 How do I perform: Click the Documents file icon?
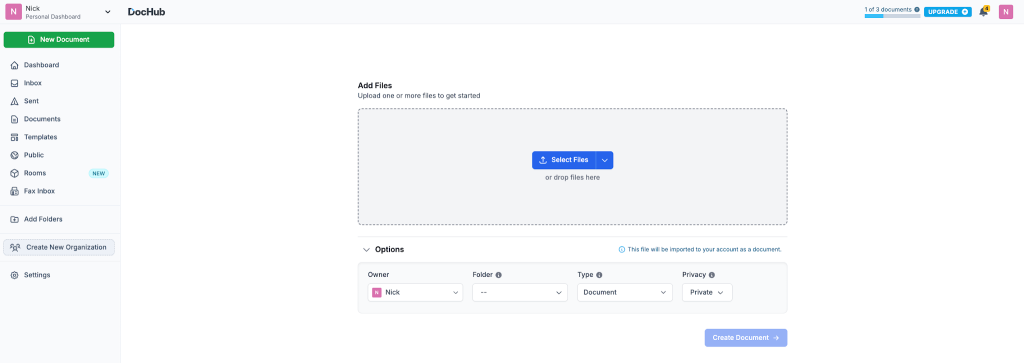(14, 119)
